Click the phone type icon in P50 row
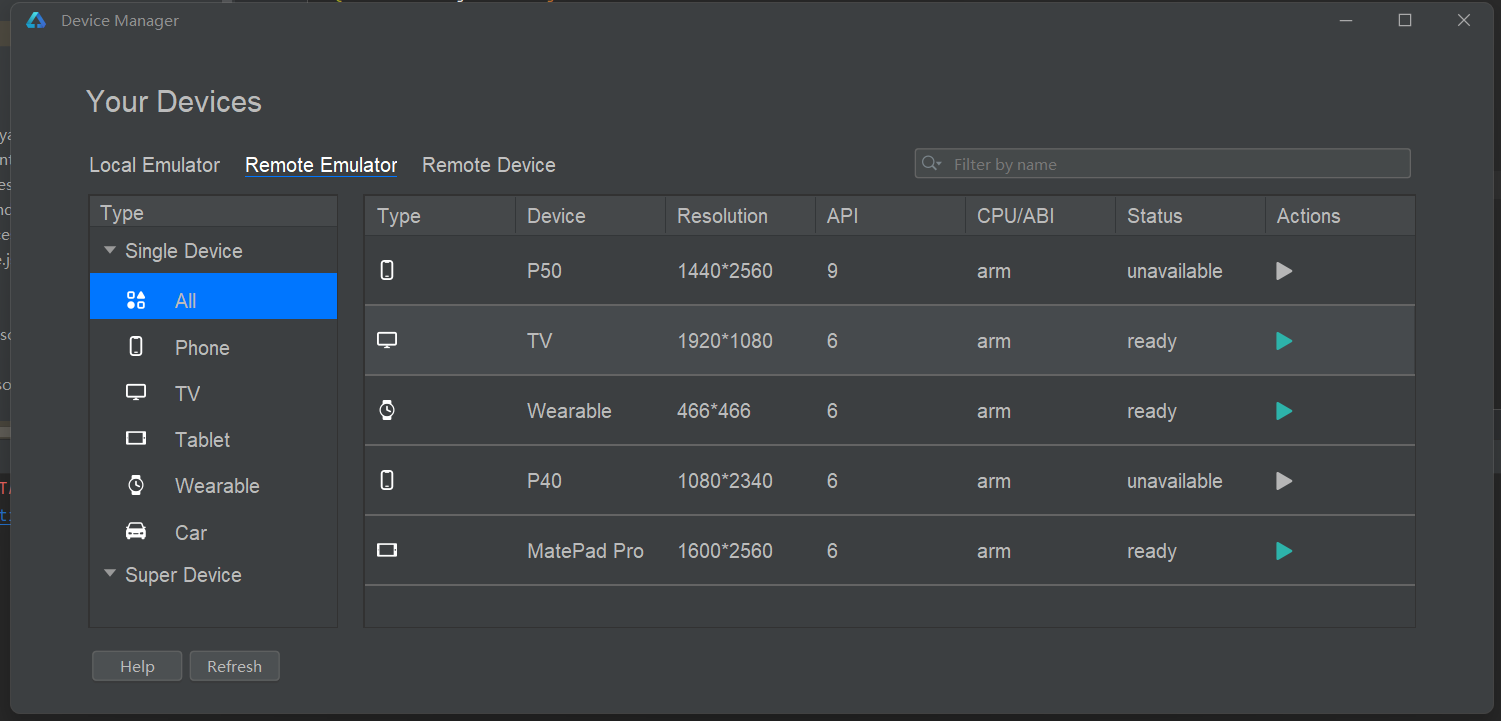The height and width of the screenshot is (721, 1501). coord(387,270)
